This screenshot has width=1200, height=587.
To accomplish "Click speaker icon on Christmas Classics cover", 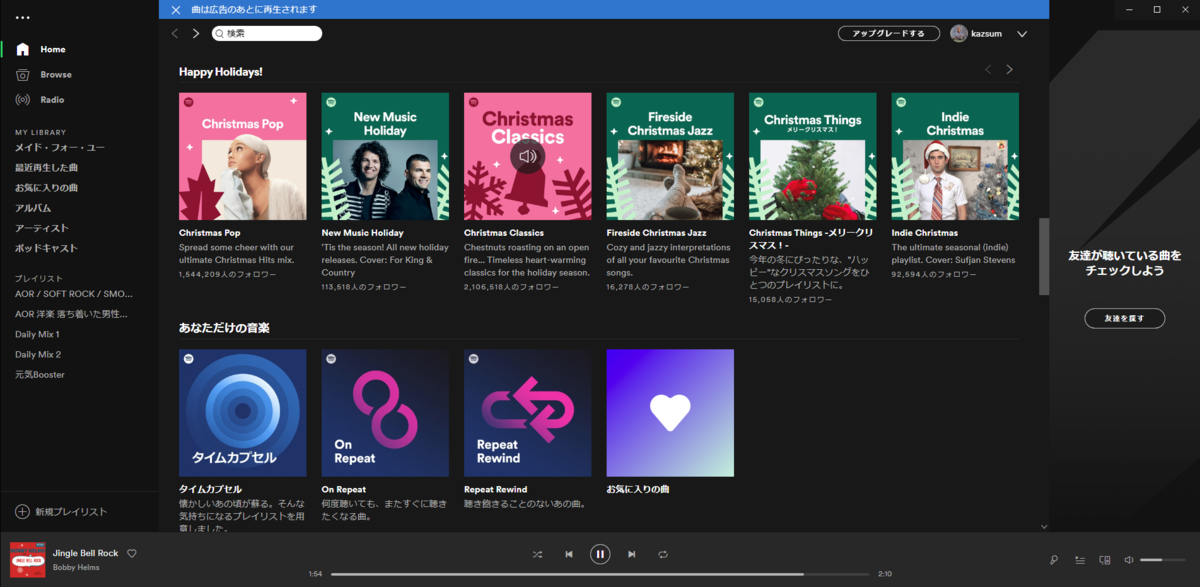I will [x=528, y=156].
